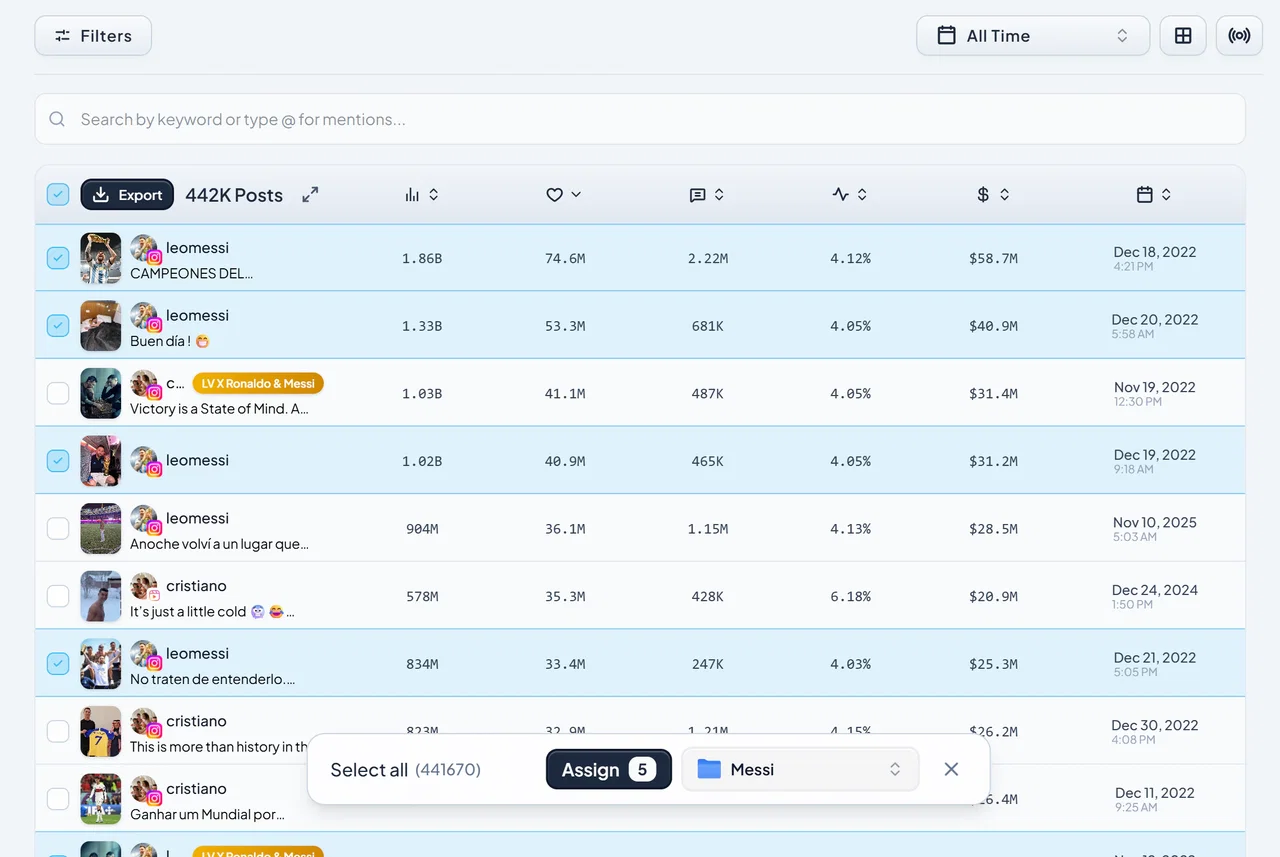This screenshot has width=1280, height=857.
Task: Check the It's just a little cold row
Action: coord(58,596)
